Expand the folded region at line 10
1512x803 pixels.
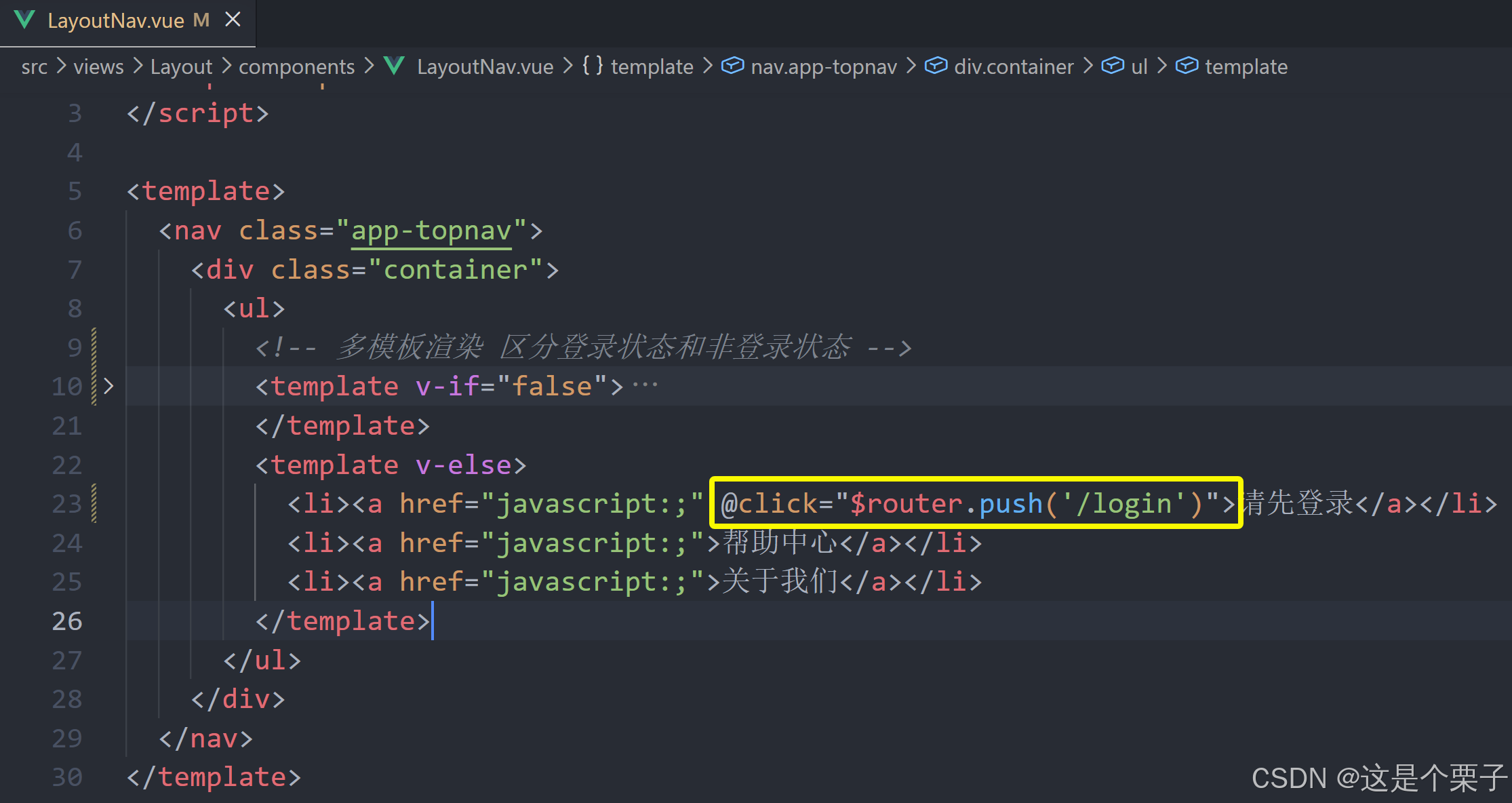(108, 387)
